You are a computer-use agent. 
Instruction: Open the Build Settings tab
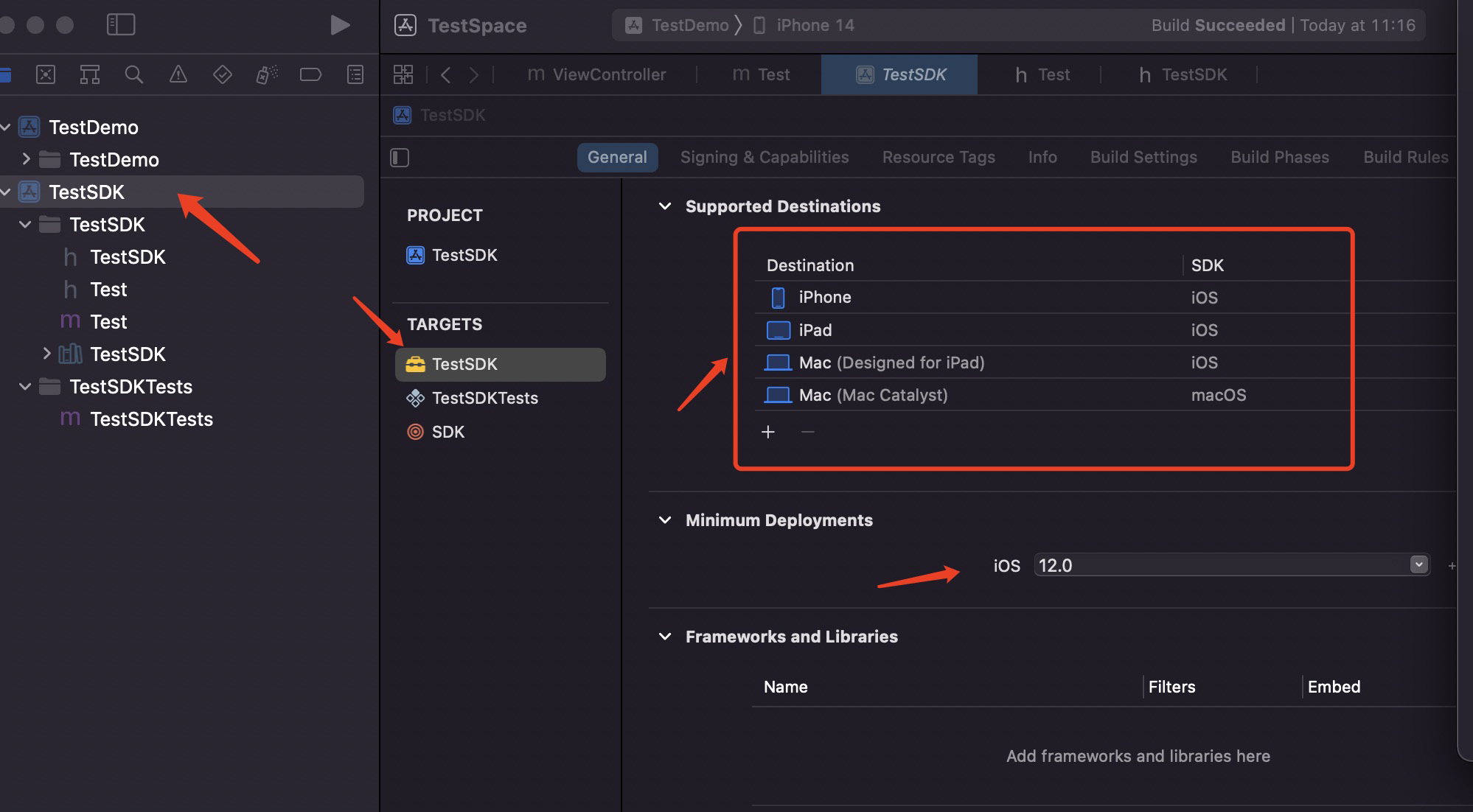coord(1143,158)
